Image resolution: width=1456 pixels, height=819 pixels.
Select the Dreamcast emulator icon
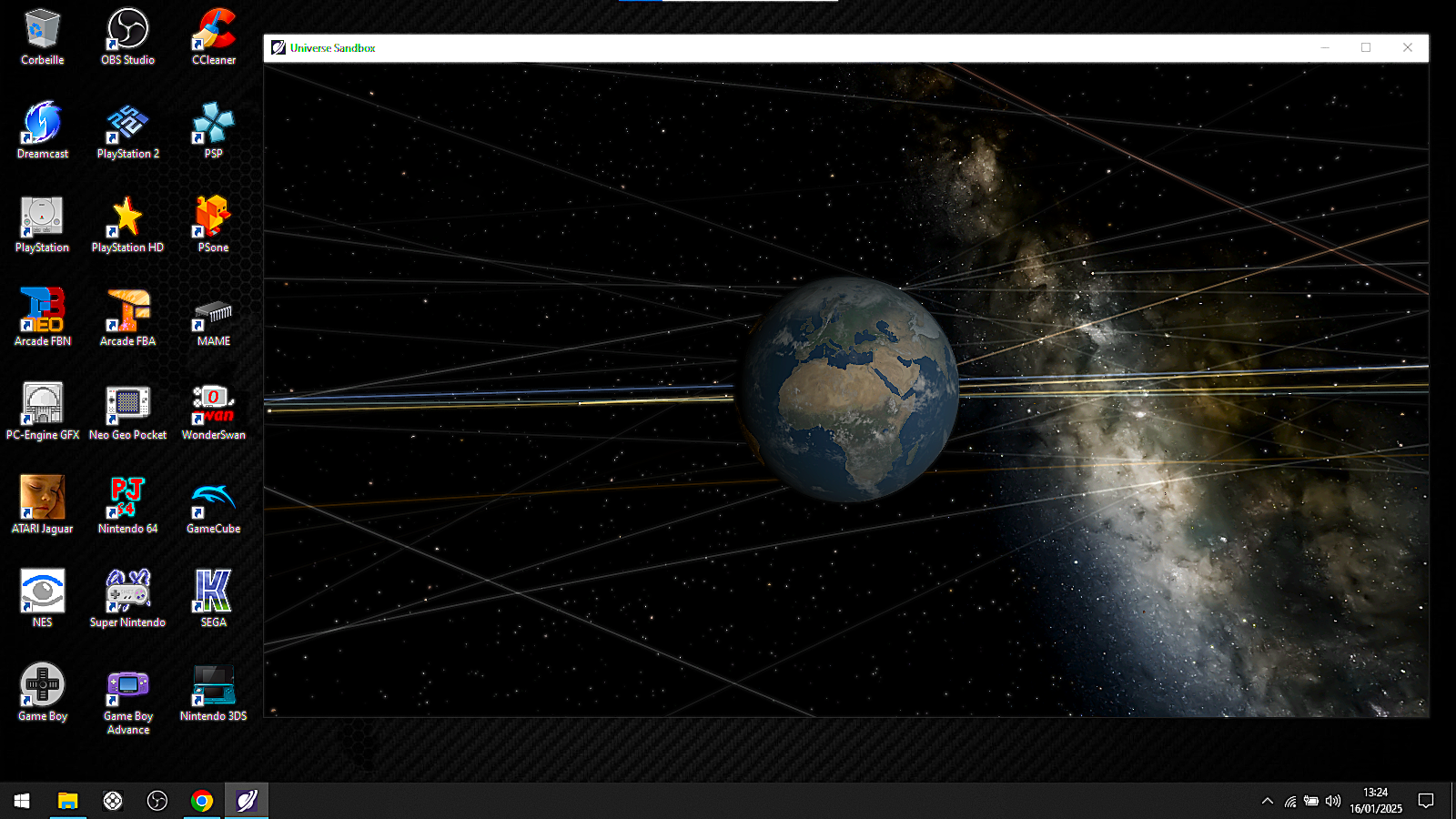pyautogui.click(x=42, y=130)
